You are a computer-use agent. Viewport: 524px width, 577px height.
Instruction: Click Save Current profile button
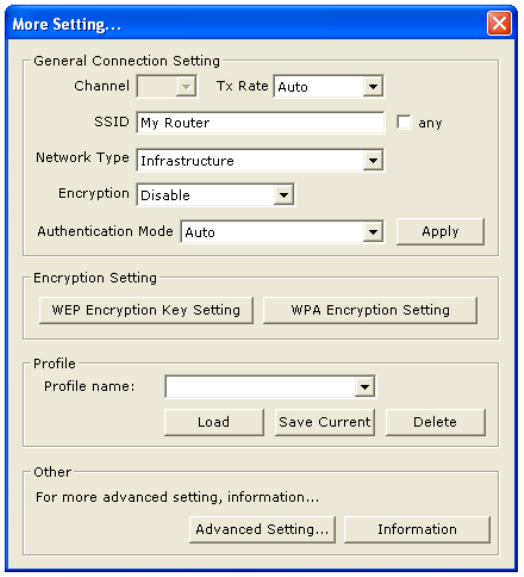coord(325,422)
